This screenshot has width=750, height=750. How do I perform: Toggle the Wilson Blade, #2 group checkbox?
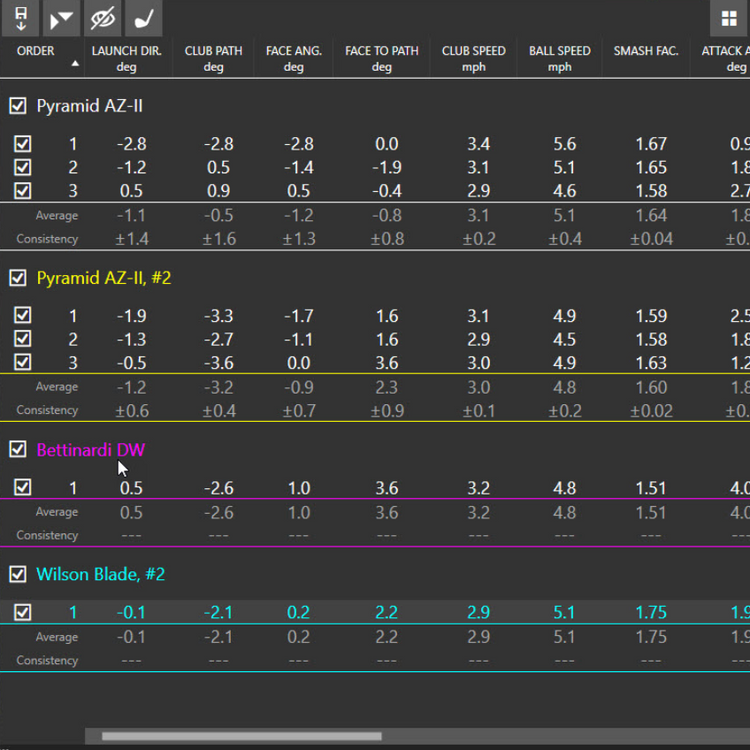pyautogui.click(x=18, y=574)
